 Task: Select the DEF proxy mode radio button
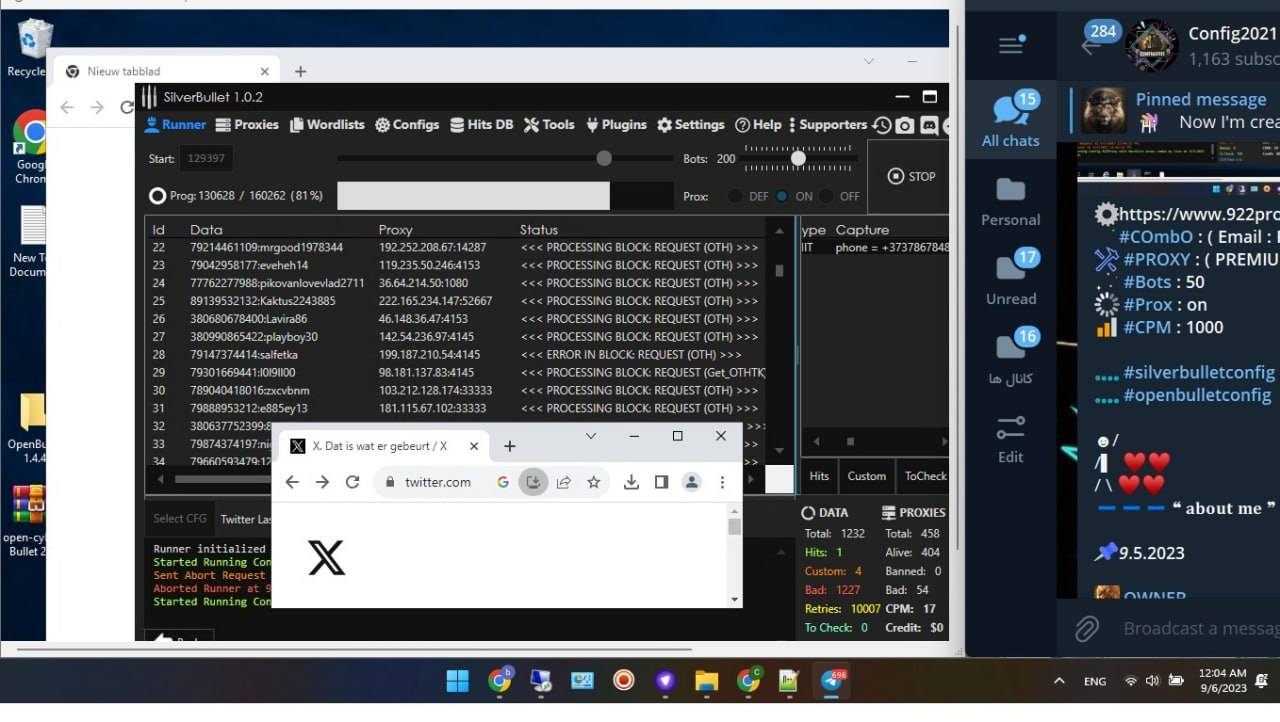pyautogui.click(x=735, y=196)
